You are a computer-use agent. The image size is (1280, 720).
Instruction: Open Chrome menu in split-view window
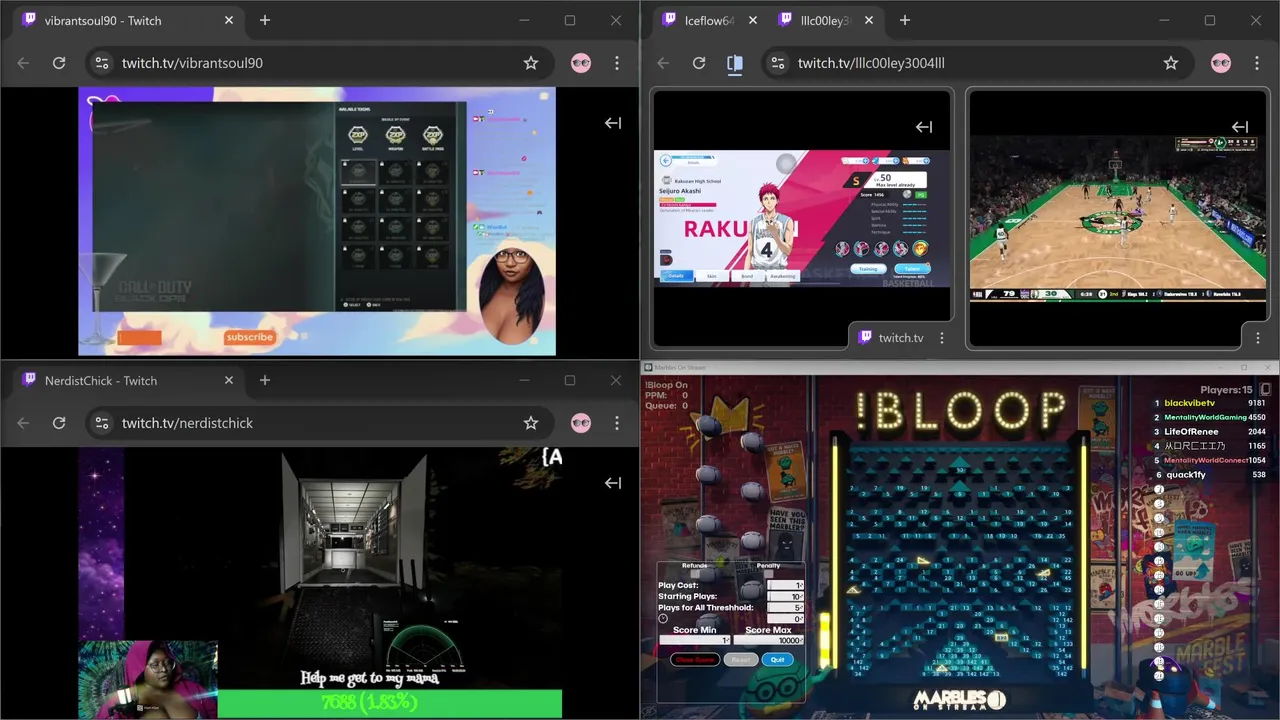tap(1257, 63)
